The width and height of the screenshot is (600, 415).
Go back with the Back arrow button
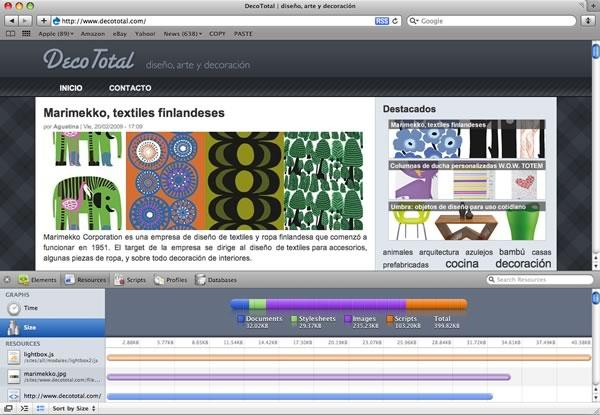[12, 21]
